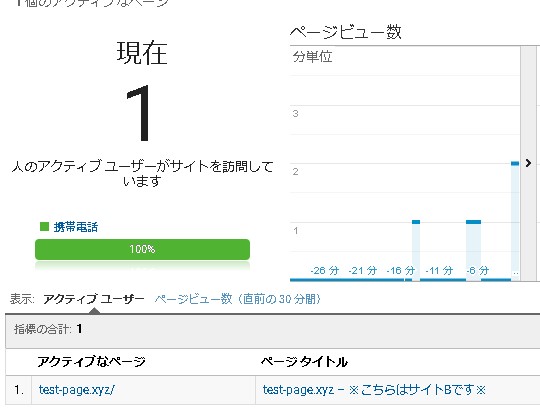Click the ページビュー数 chart heading

345,32
